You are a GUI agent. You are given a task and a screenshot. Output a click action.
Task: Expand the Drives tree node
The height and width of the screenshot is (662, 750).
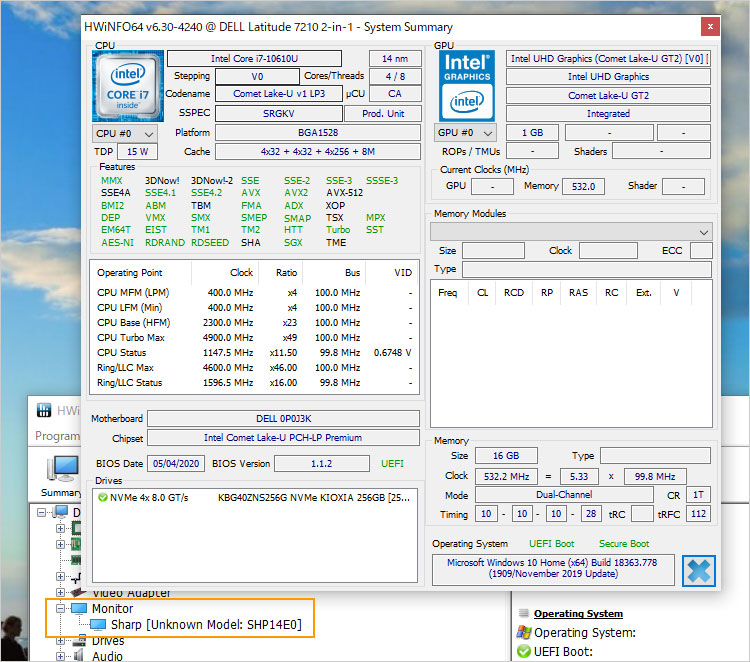coord(60,641)
